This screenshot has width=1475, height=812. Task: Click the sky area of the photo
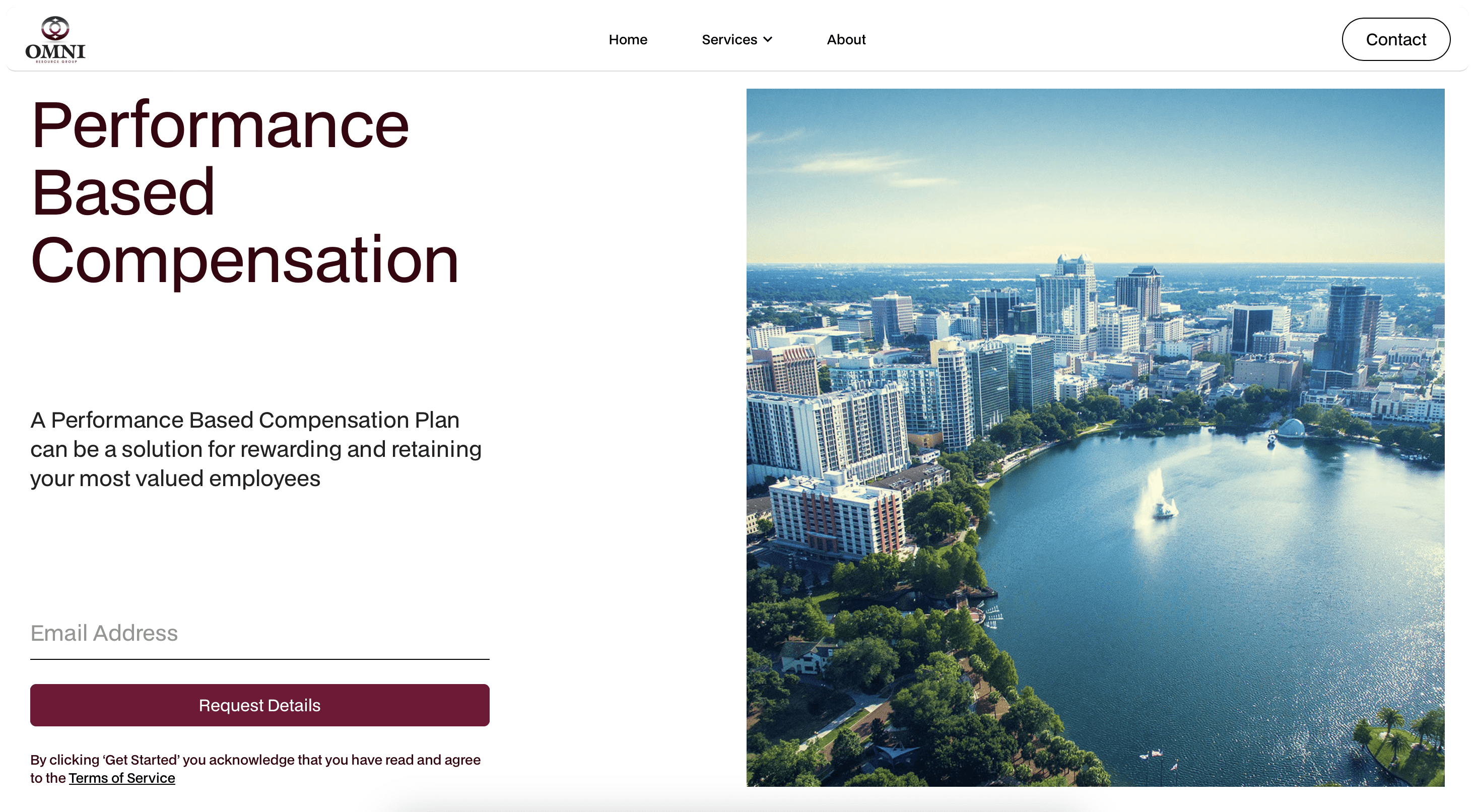tap(1095, 172)
